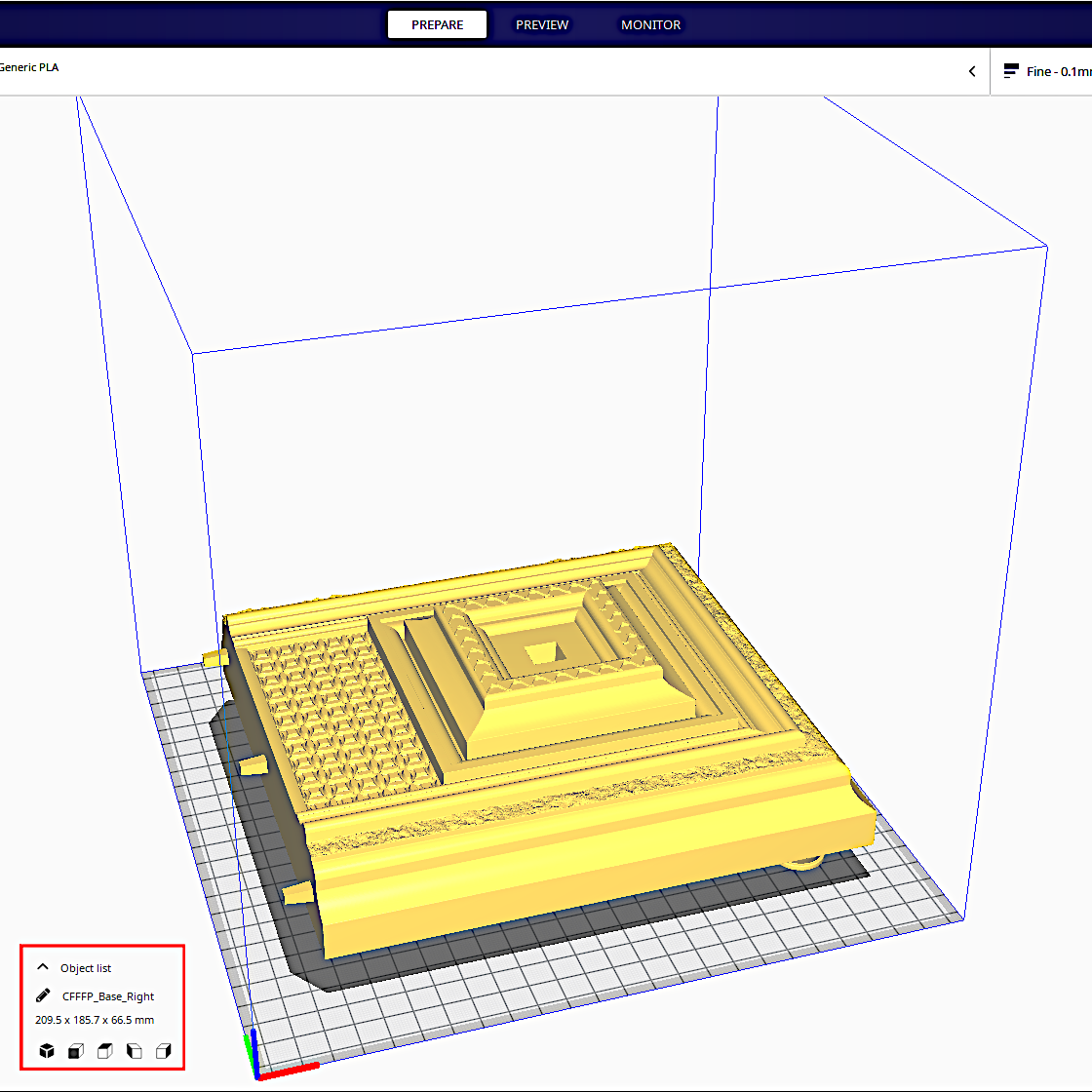Switch camera to front view icon
1092x1092 pixels.
[75, 1051]
